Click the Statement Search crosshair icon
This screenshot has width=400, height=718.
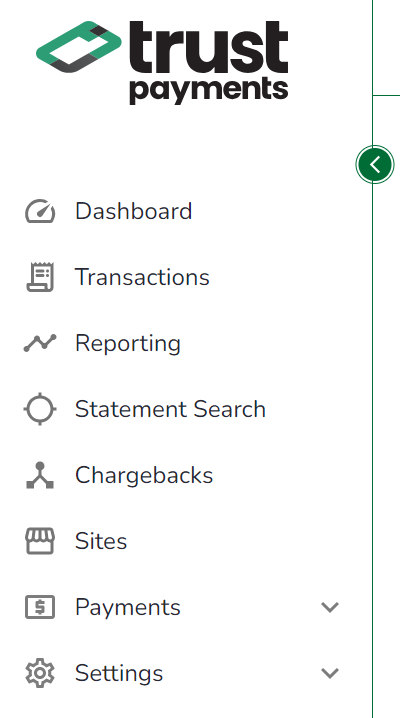[x=40, y=409]
